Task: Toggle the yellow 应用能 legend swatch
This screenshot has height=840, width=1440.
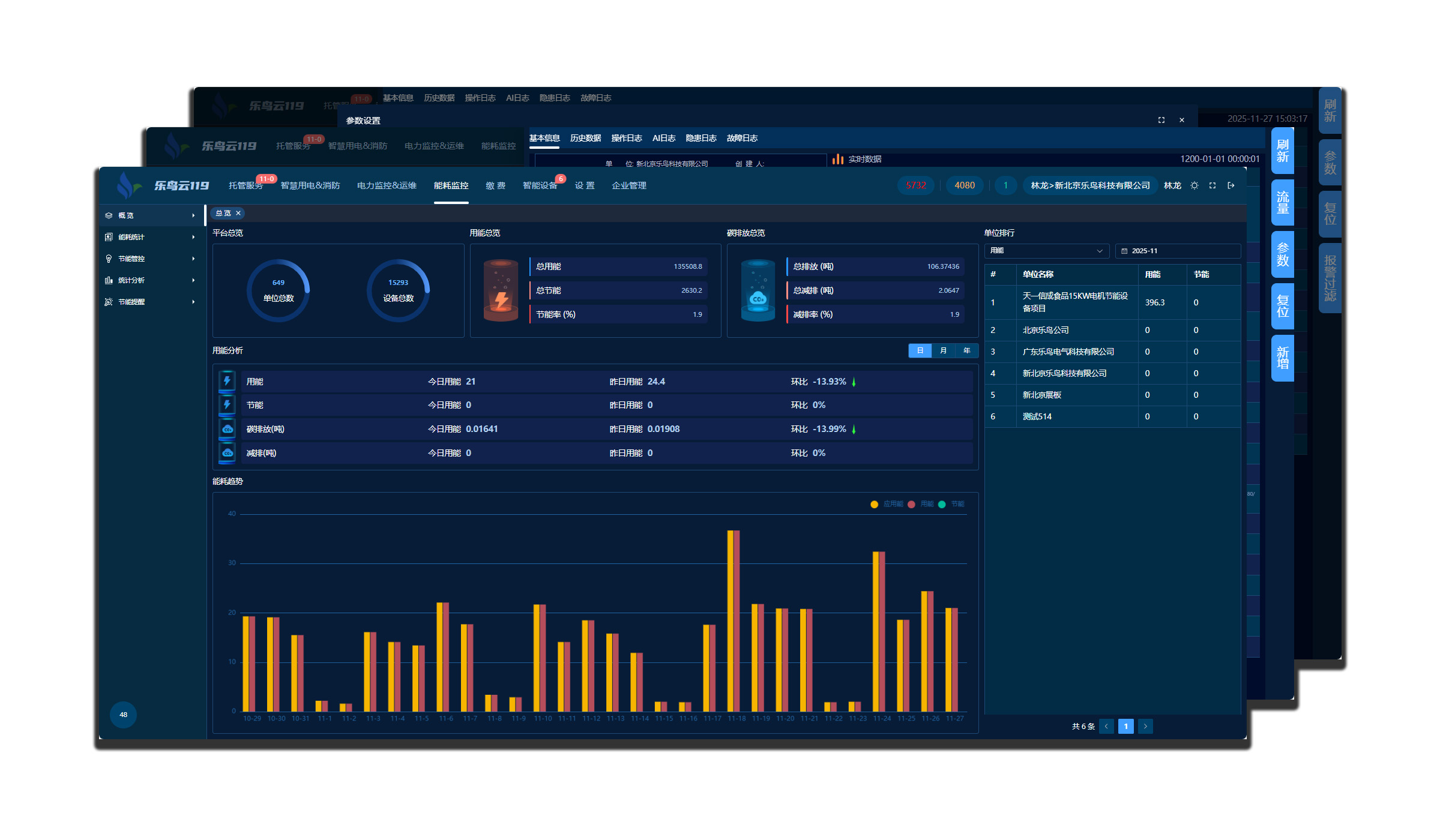Action: (875, 504)
